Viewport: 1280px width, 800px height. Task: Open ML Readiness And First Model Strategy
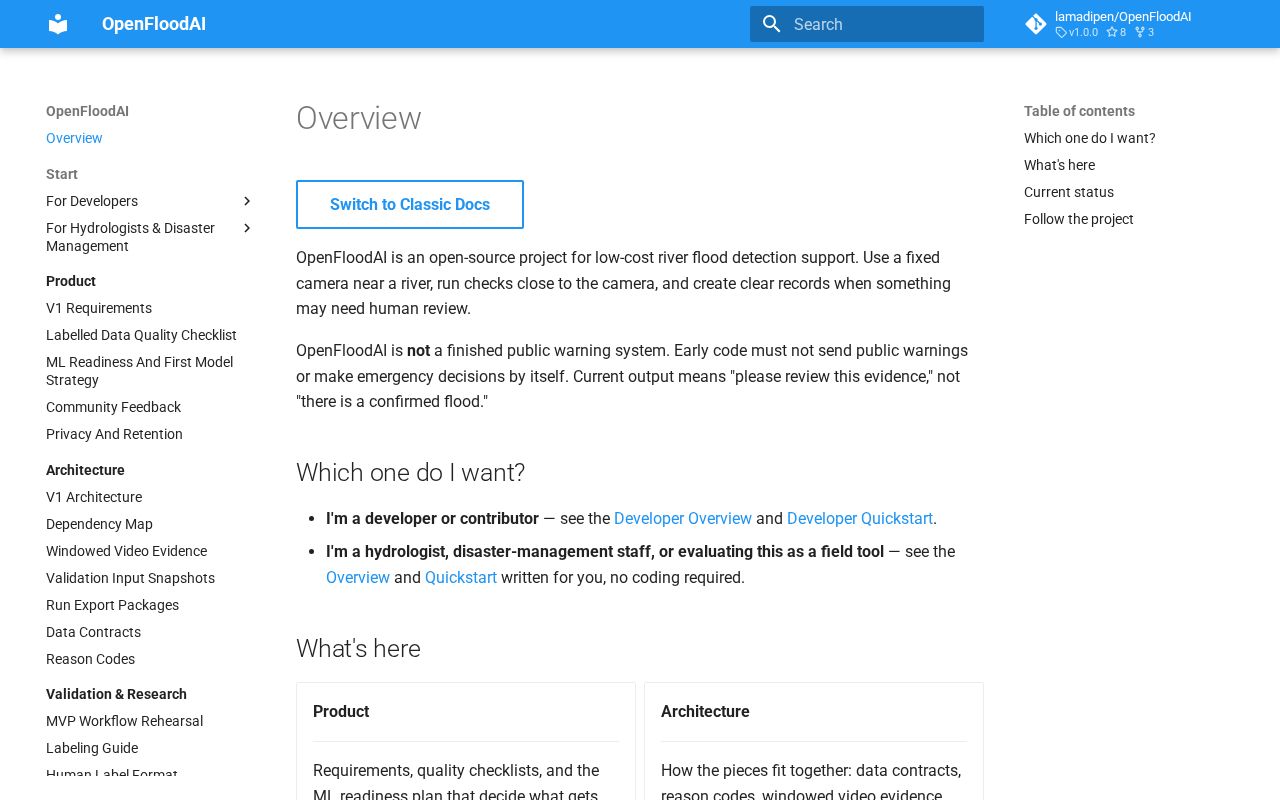(140, 371)
